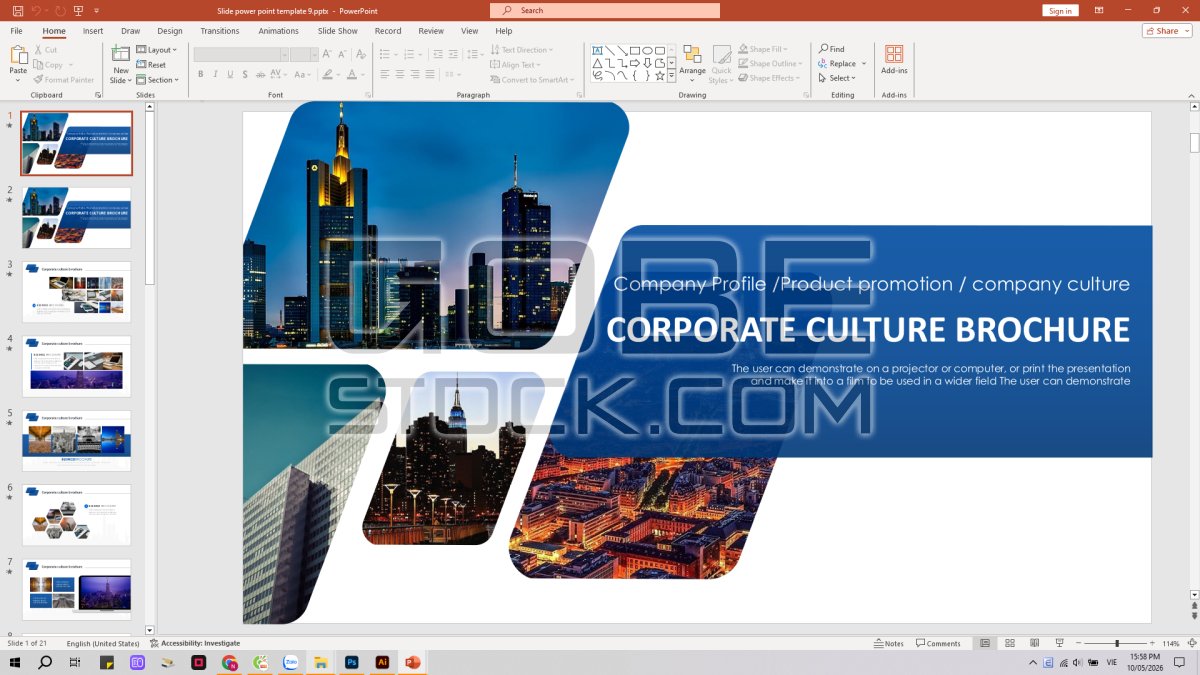This screenshot has height=675, width=1200.
Task: Switch to the Insert tab
Action: point(93,31)
